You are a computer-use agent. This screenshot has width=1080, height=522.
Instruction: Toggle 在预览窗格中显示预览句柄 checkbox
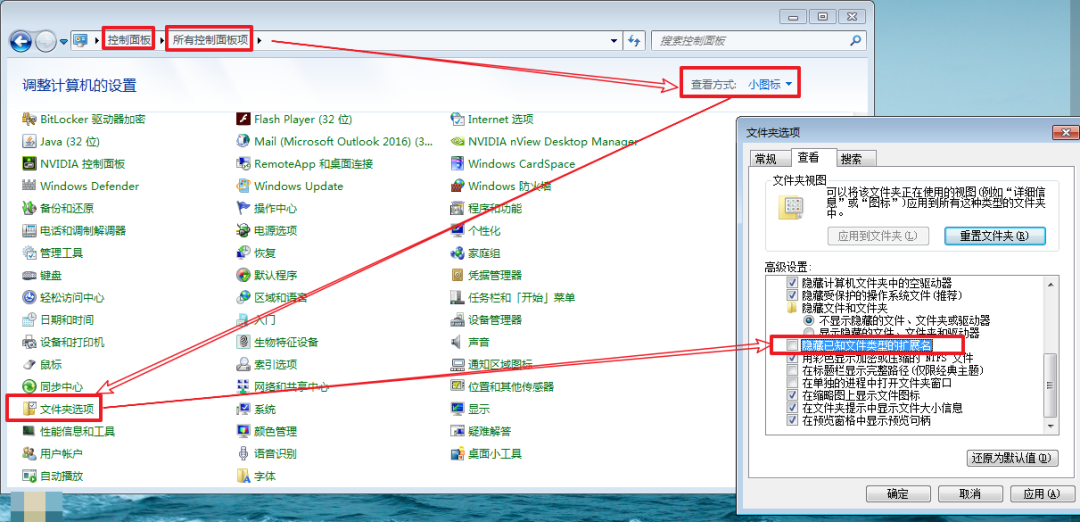coord(791,420)
